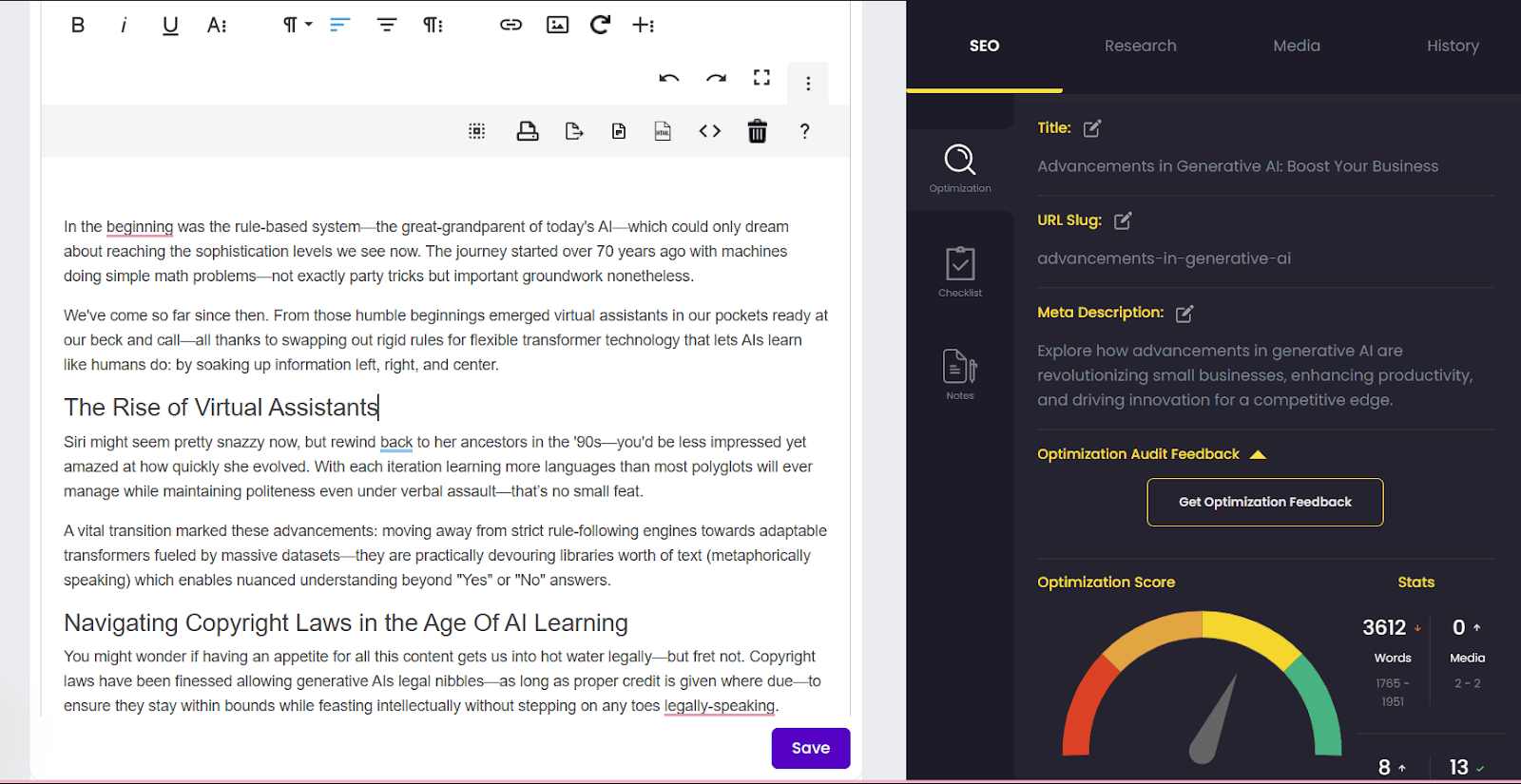Select center text alignment icon
Viewport: 1521px width, 784px height.
coord(387,26)
